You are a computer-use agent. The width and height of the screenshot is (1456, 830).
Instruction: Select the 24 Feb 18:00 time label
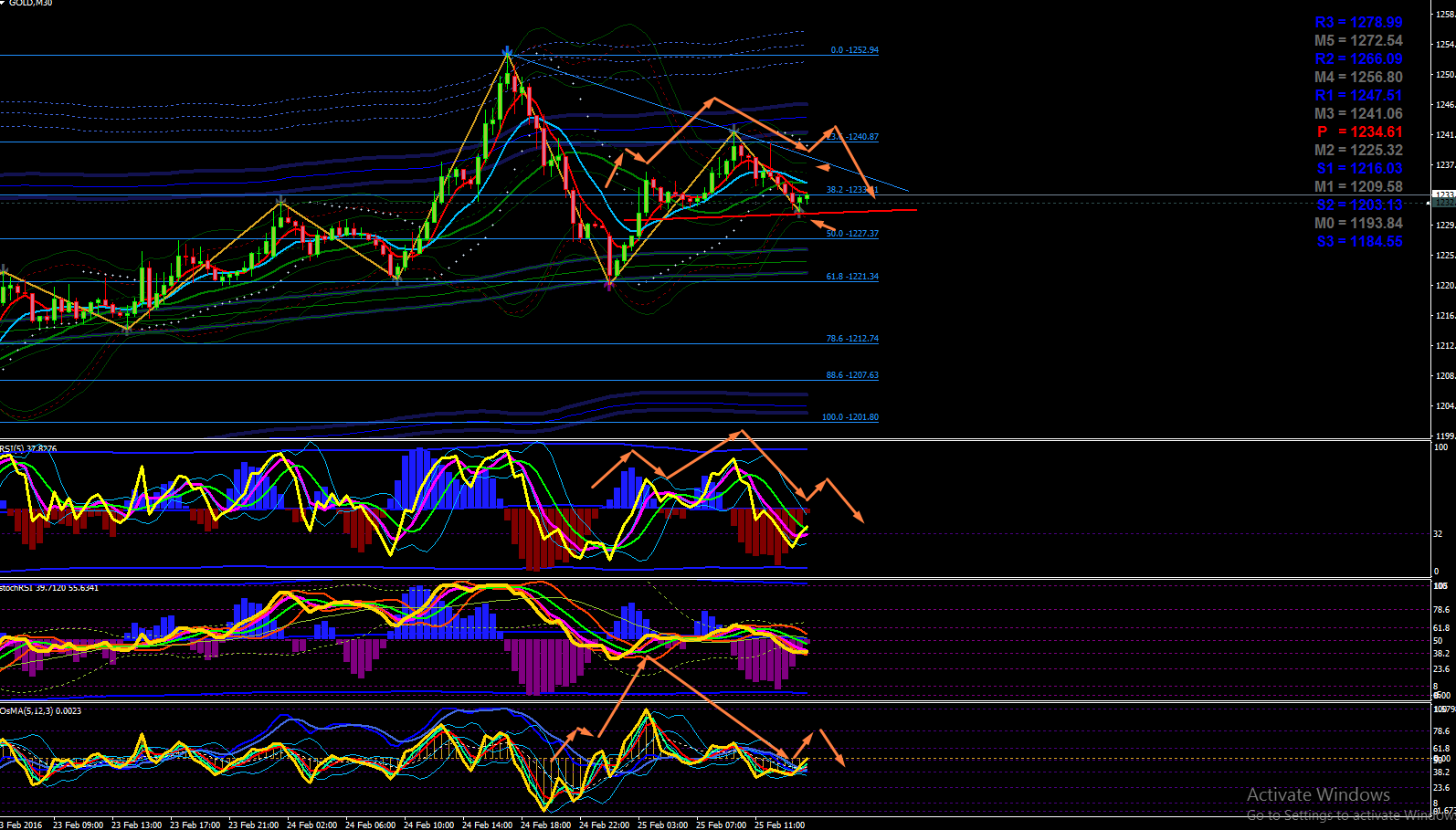(546, 825)
